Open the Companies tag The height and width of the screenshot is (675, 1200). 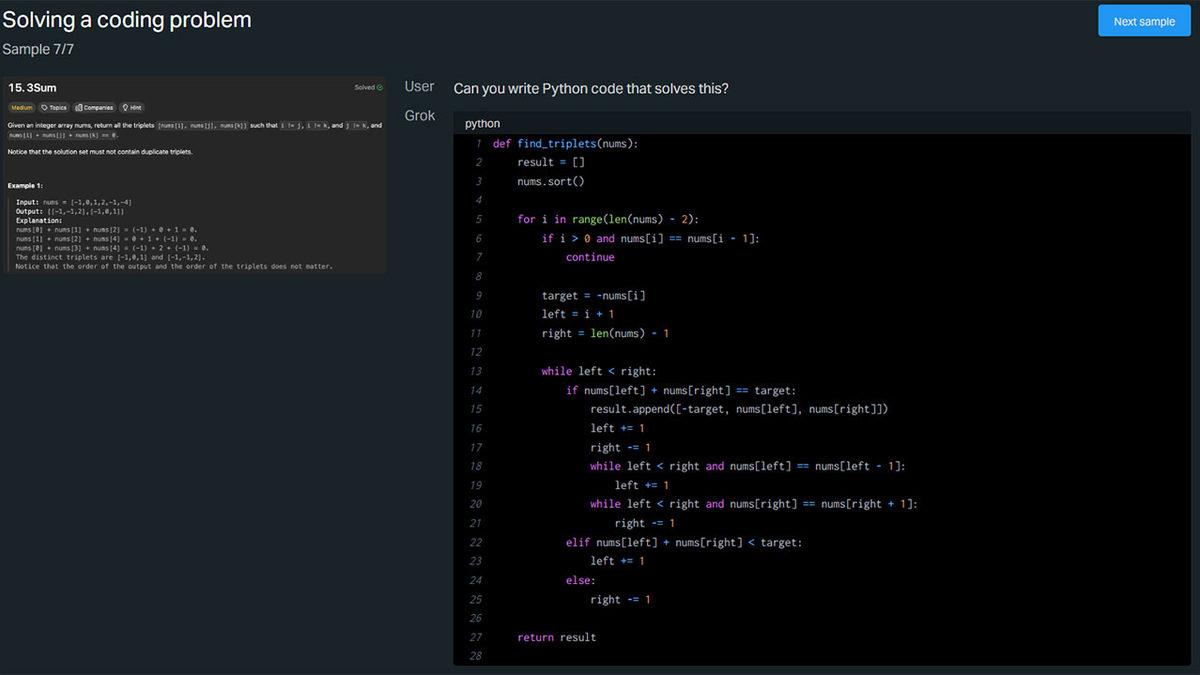click(x=94, y=107)
